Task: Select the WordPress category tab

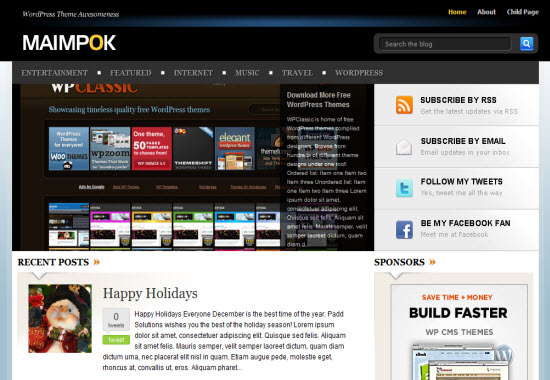Action: (359, 73)
